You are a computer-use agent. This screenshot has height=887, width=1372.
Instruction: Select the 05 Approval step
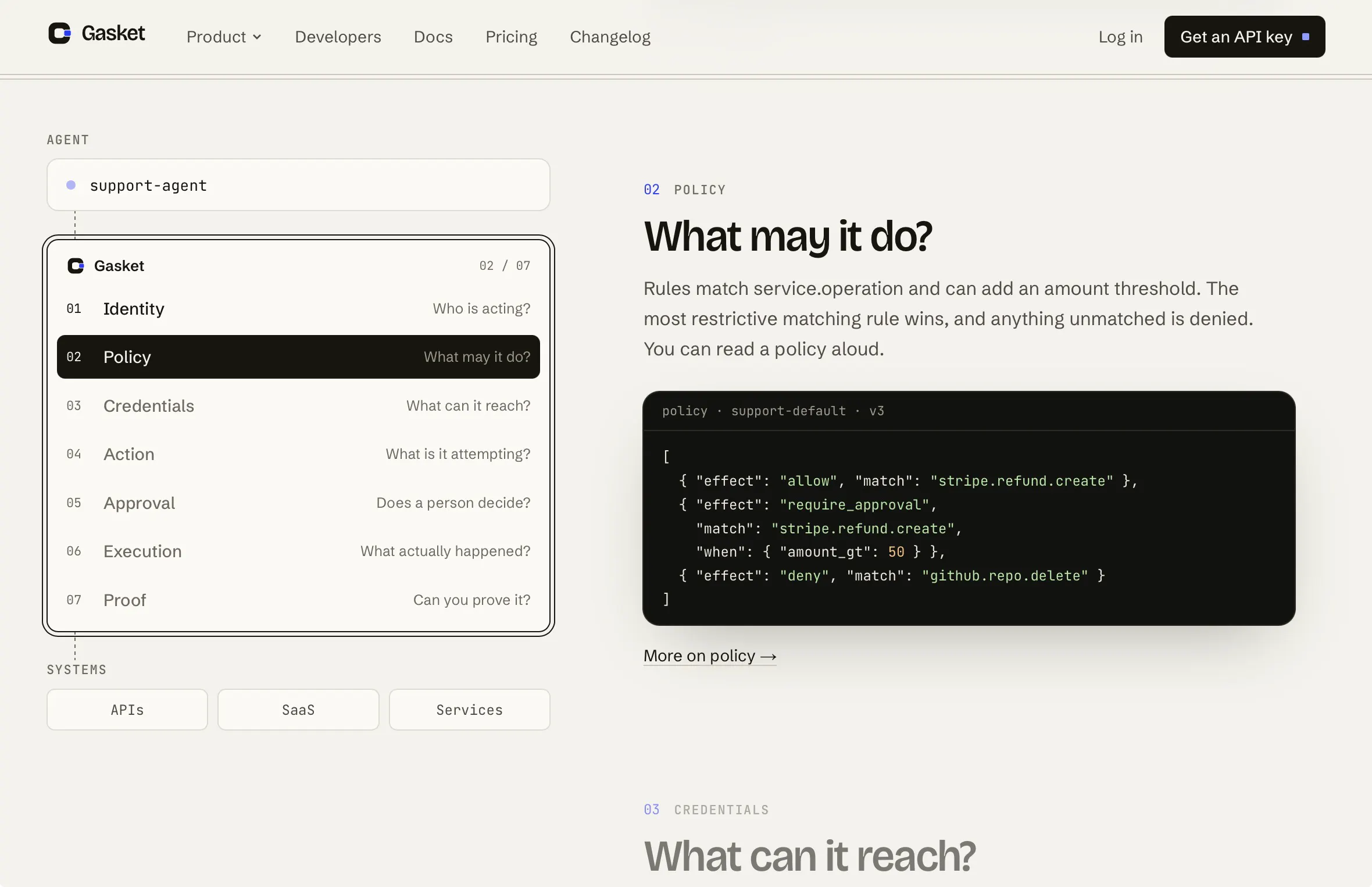pos(298,503)
